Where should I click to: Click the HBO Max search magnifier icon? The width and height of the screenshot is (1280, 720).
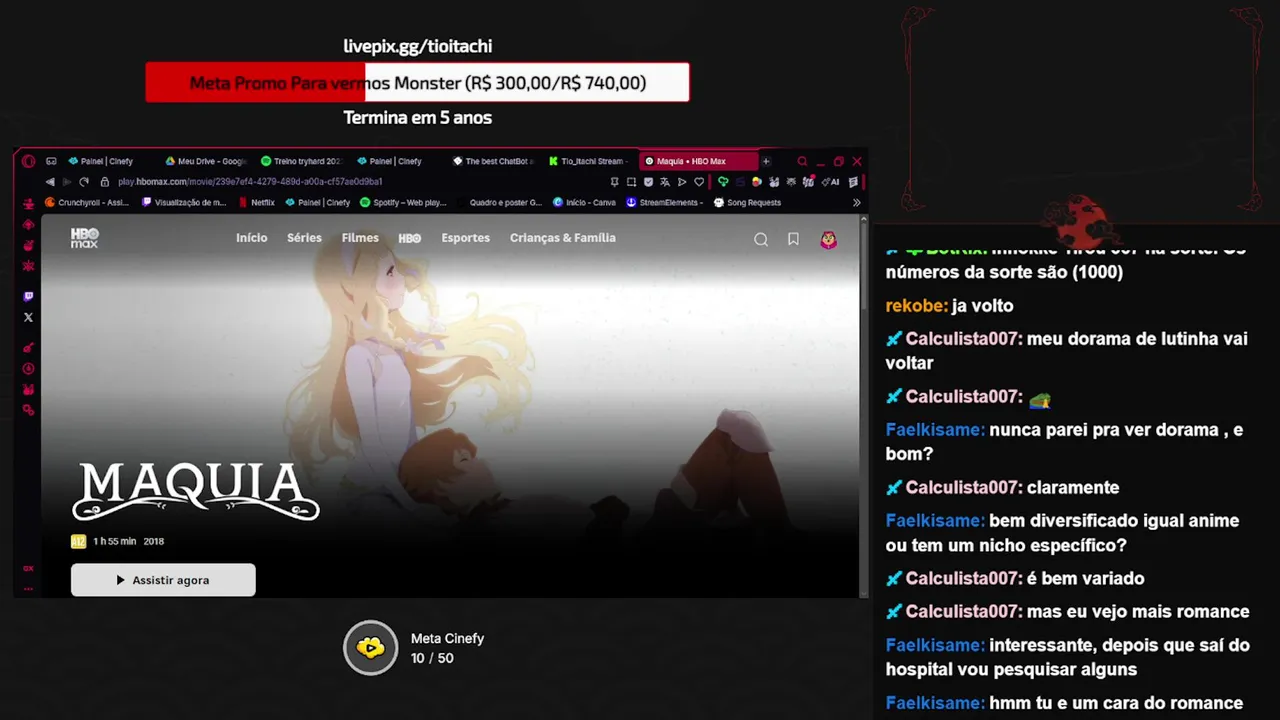pyautogui.click(x=761, y=239)
